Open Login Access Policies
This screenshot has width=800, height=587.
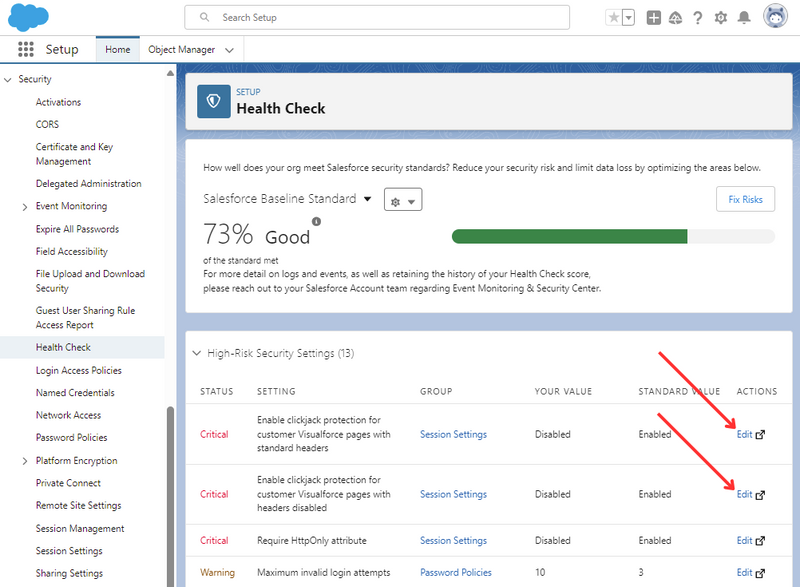[79, 370]
